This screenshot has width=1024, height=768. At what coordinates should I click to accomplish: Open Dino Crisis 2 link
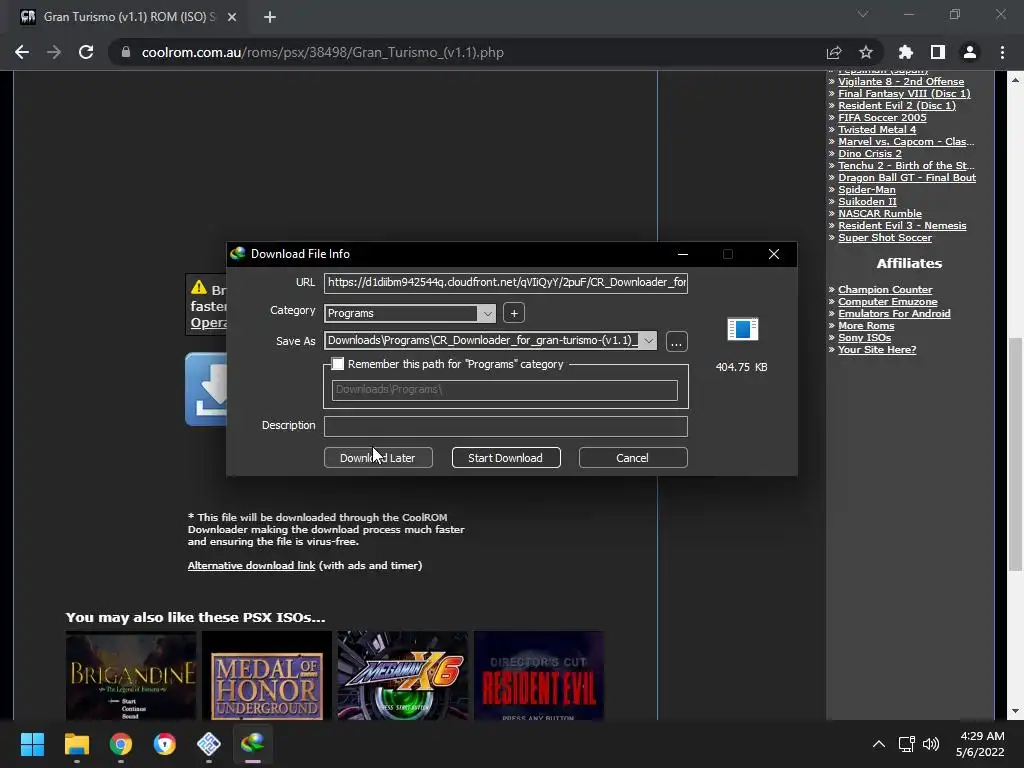click(x=869, y=153)
